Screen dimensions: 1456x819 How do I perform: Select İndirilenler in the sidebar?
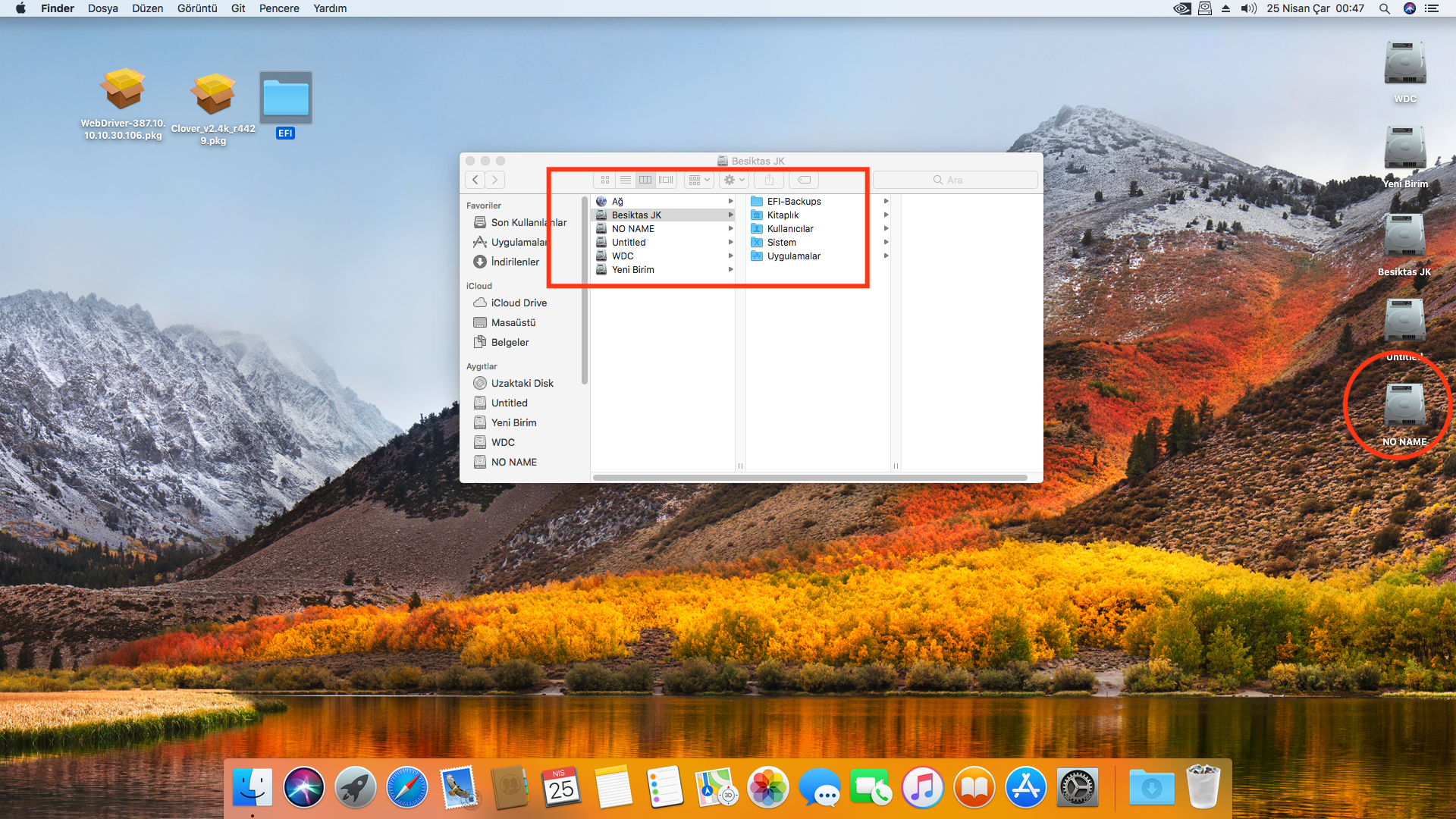coord(515,262)
